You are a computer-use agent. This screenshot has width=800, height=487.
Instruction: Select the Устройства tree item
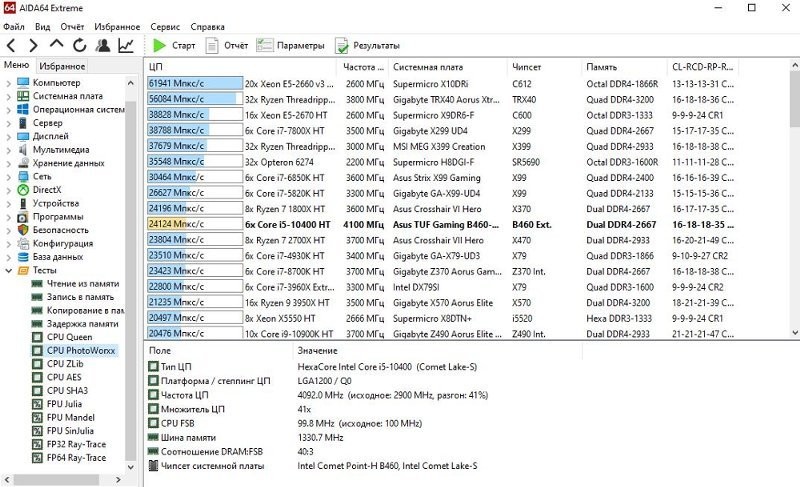[56, 203]
